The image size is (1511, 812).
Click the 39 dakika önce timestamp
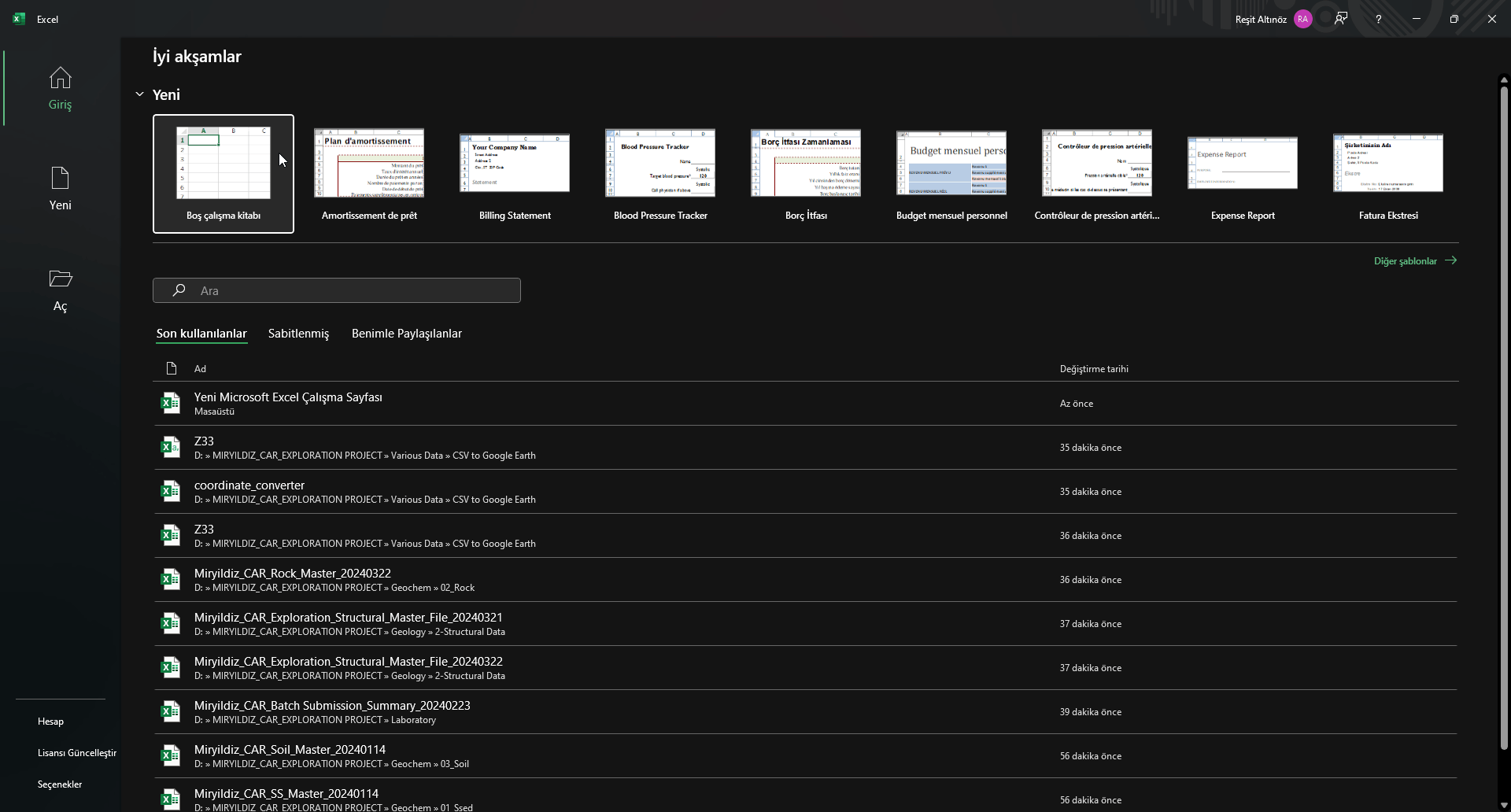(1090, 712)
